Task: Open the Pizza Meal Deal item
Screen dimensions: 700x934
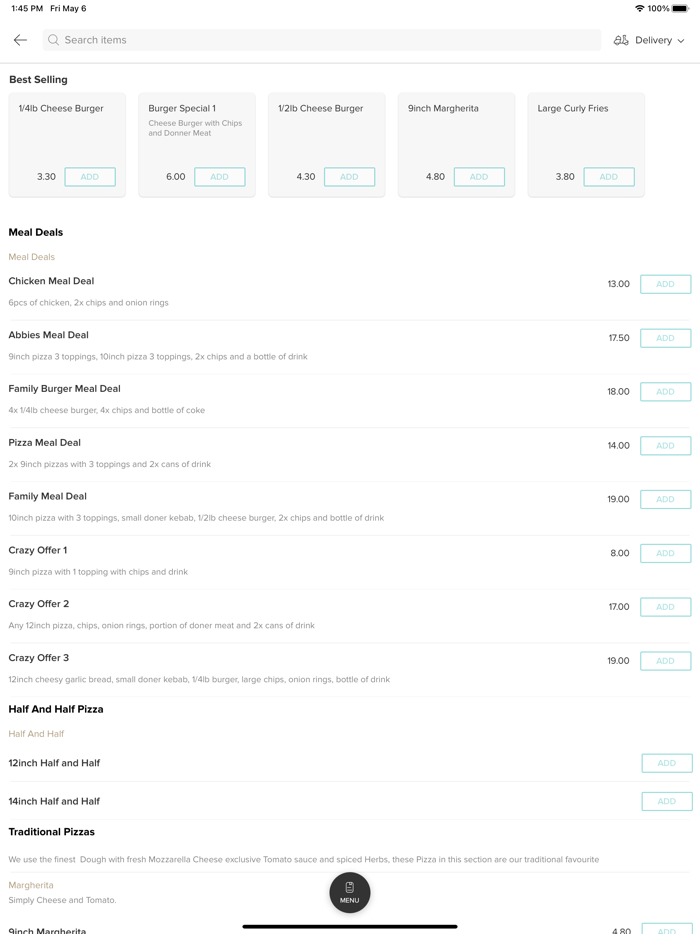Action: tap(45, 443)
